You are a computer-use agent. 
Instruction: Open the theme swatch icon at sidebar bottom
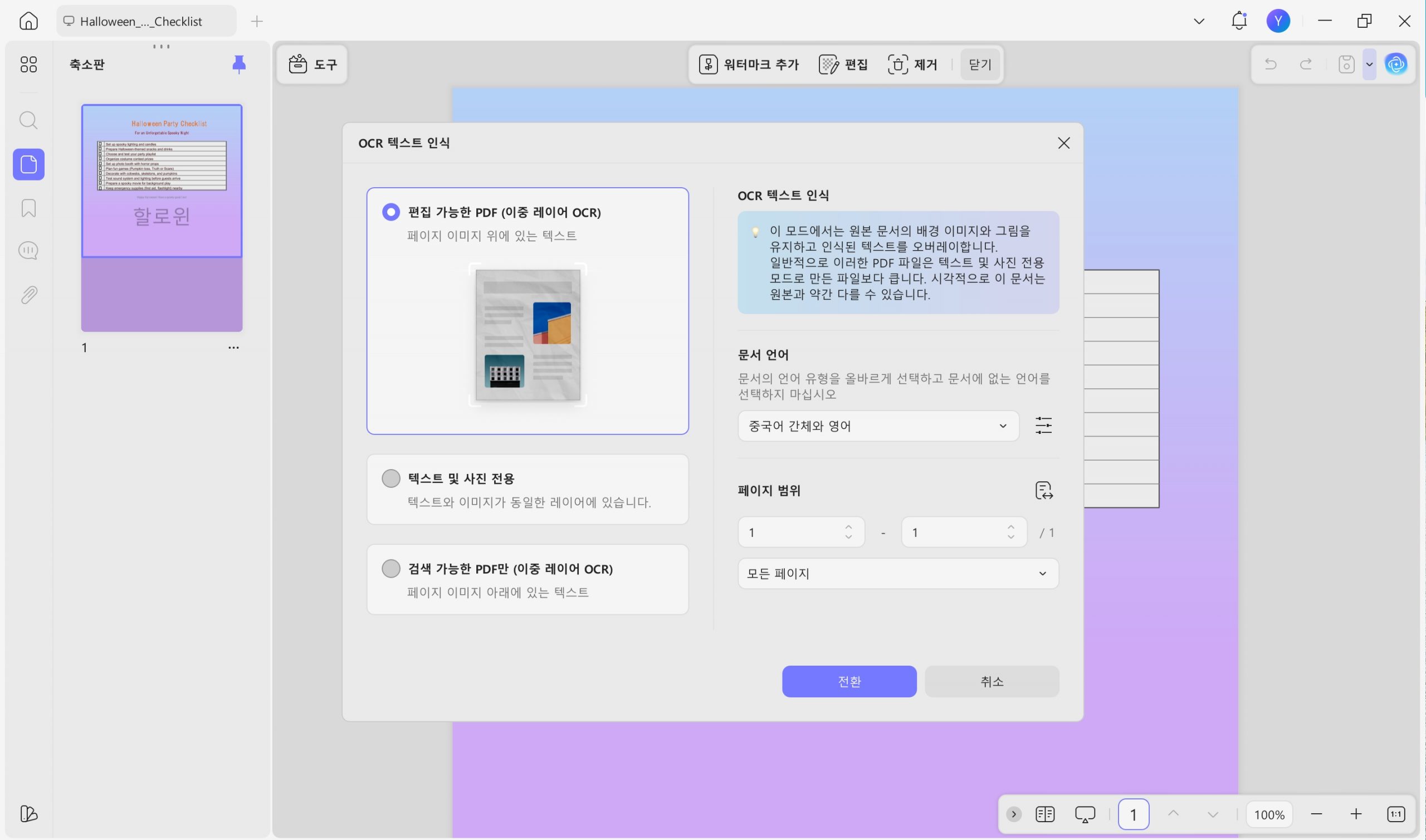coord(28,813)
